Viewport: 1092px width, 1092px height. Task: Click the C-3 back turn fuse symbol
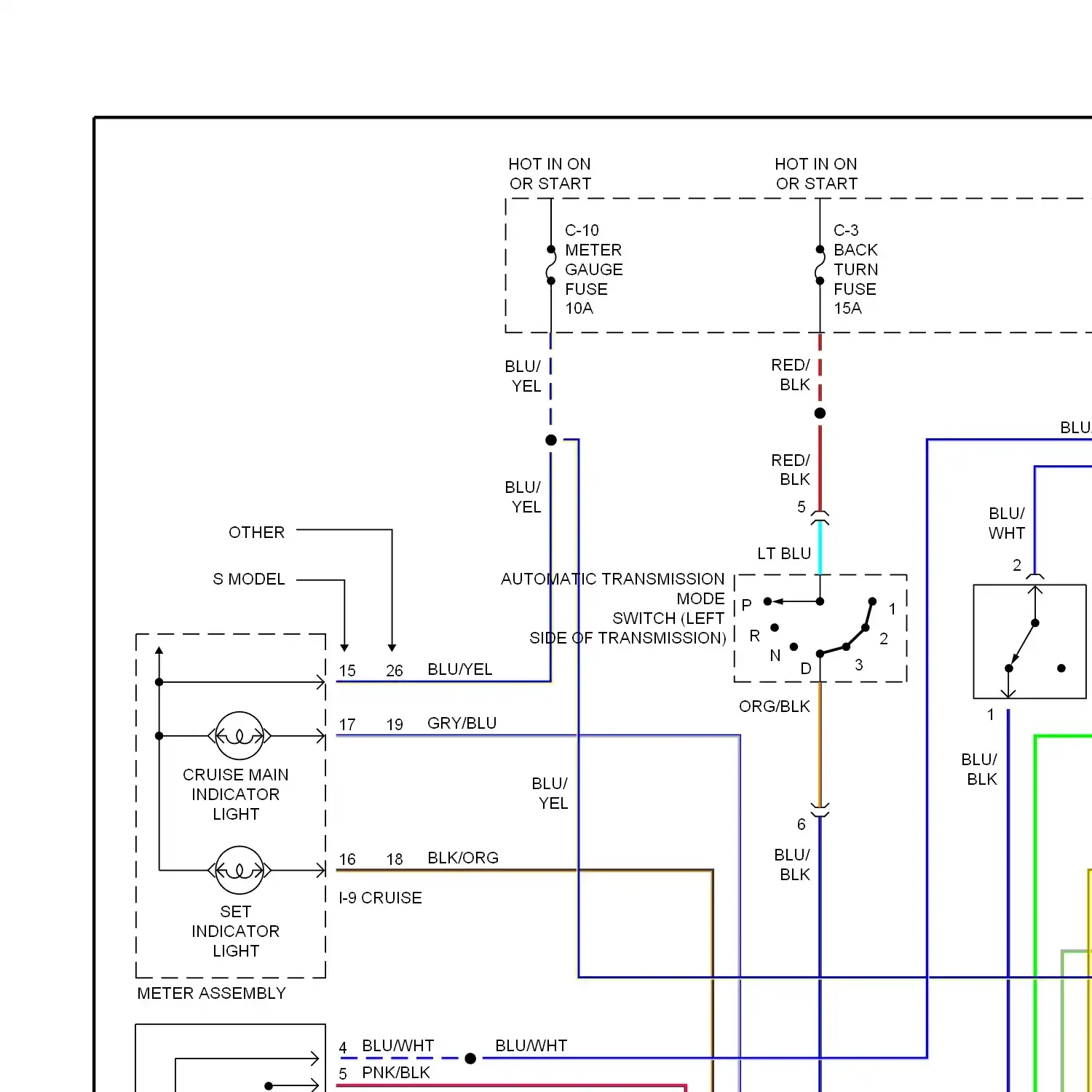pyautogui.click(x=820, y=266)
